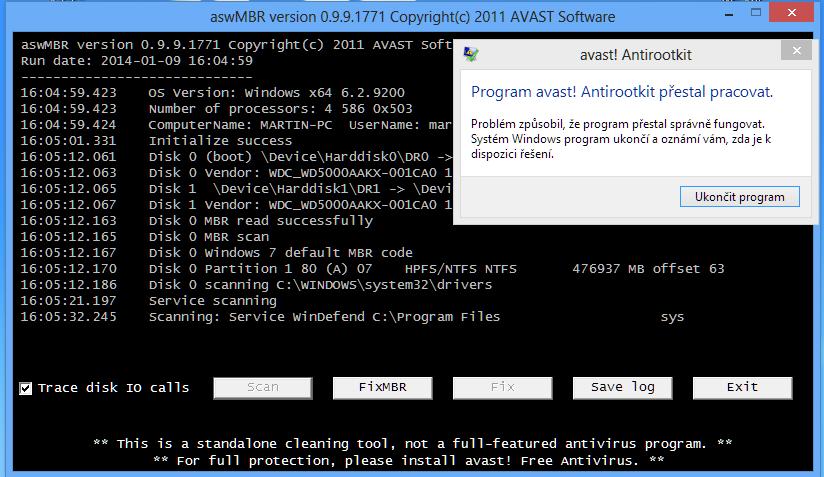Click the Scan button

(x=263, y=388)
